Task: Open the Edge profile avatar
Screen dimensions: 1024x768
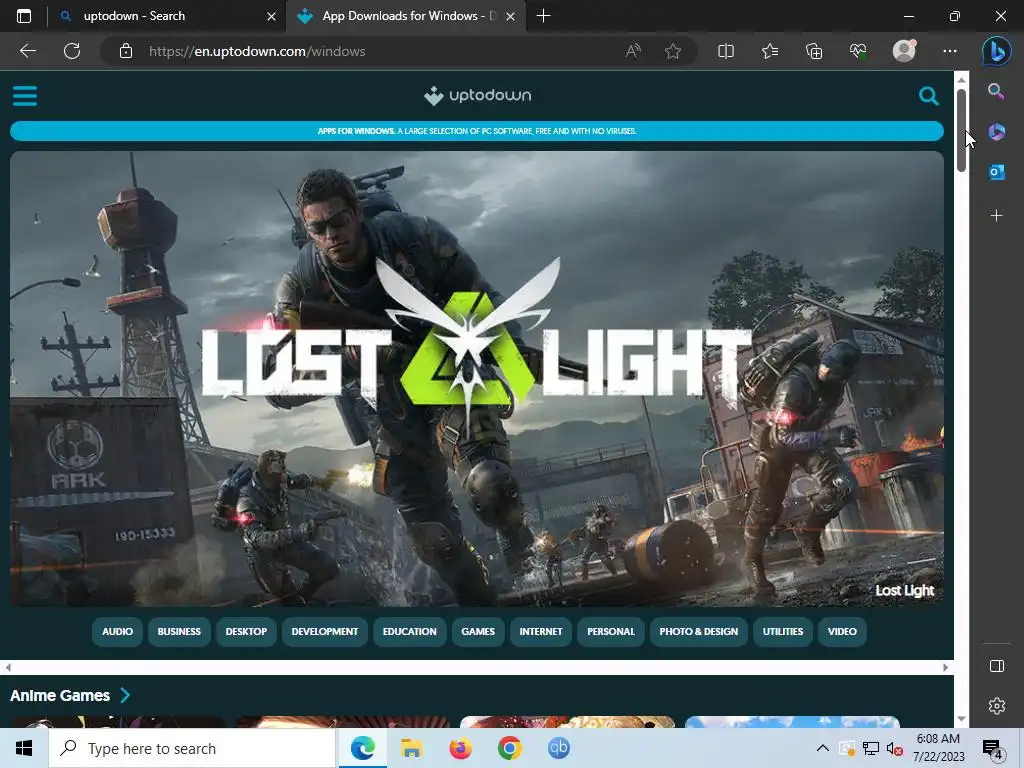Action: (x=904, y=51)
